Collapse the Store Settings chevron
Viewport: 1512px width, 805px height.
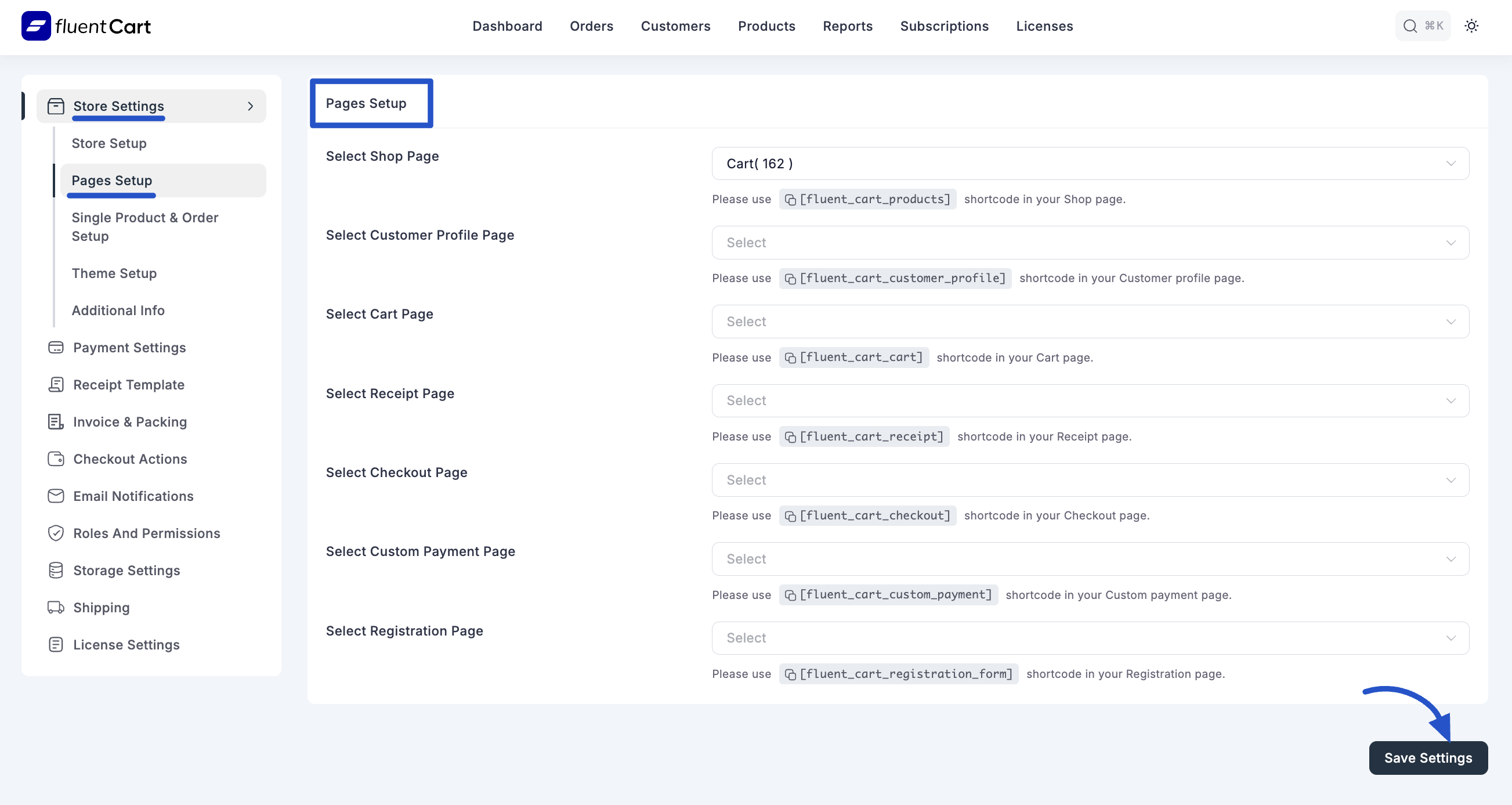point(251,106)
